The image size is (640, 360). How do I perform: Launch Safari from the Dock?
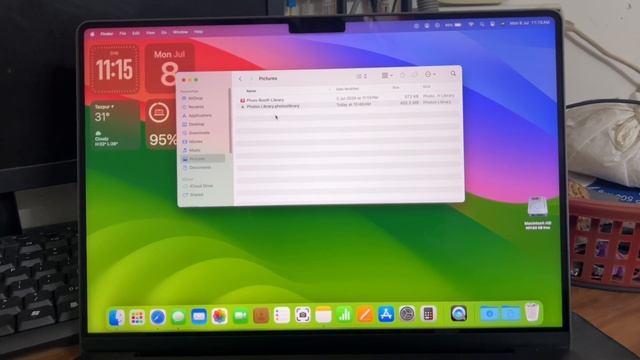[x=158, y=317]
